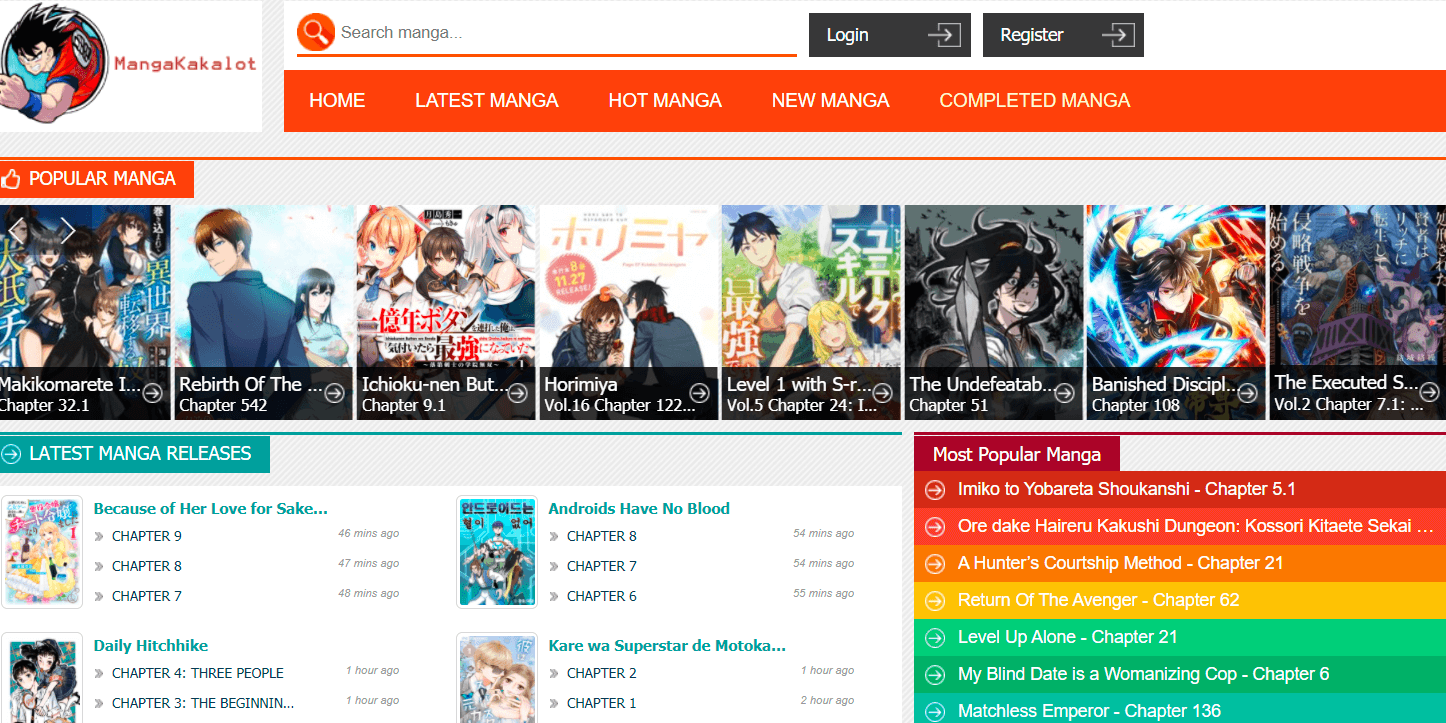Open Matchless Emperor Chapter 136
Screen dimensions: 1446x723
click(1090, 711)
